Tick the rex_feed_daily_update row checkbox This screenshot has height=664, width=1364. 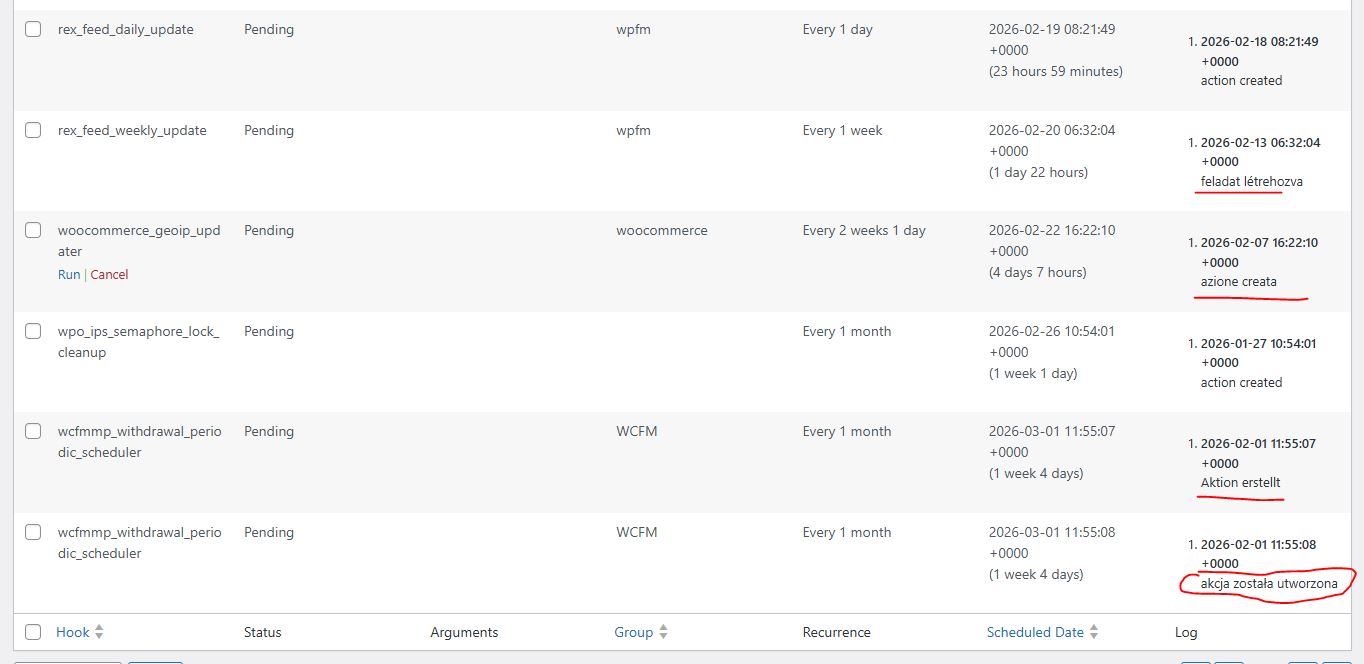33,29
